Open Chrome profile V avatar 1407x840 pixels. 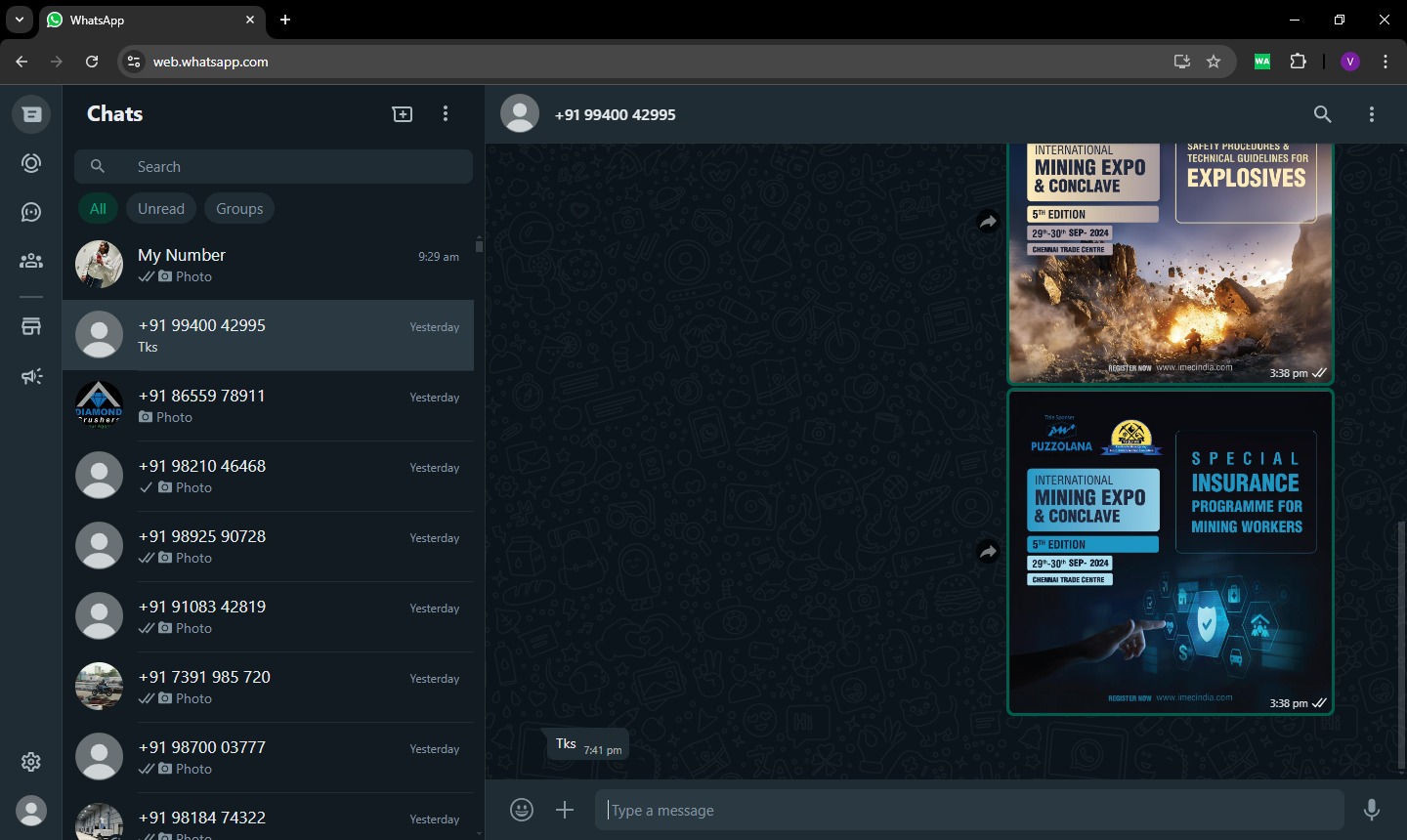click(x=1350, y=62)
